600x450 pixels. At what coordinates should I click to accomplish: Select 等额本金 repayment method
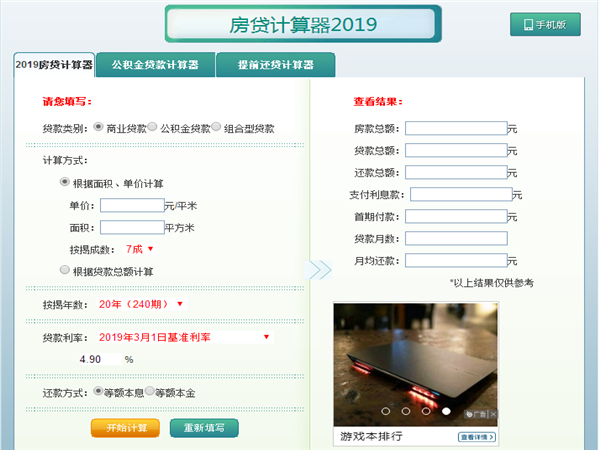coord(150,391)
